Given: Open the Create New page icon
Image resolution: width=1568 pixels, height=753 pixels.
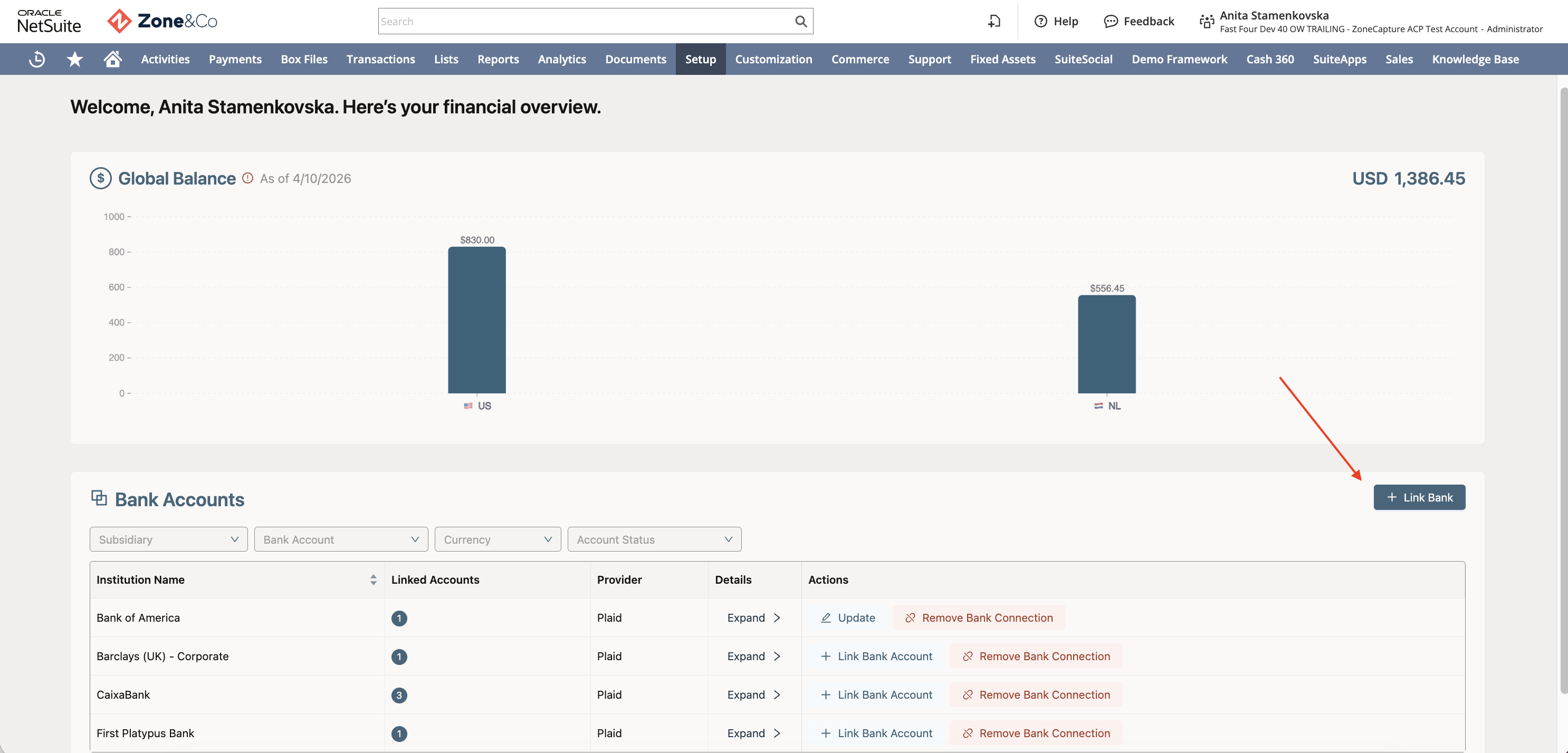Looking at the screenshot, I should 994,21.
